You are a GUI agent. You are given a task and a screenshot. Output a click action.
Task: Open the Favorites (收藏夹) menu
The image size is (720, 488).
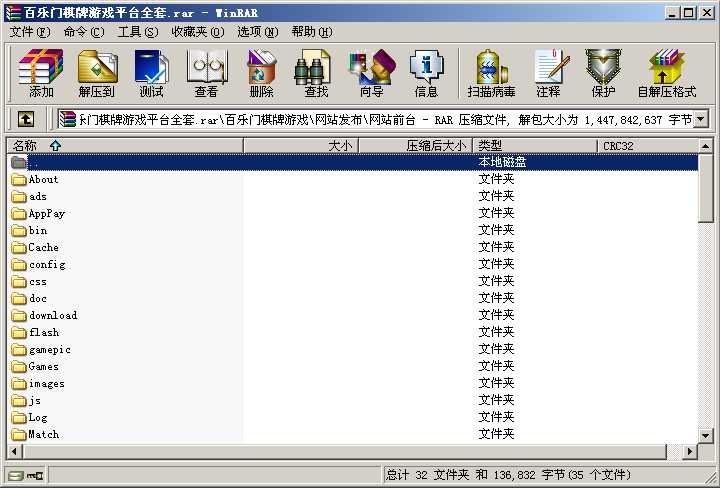[197, 32]
